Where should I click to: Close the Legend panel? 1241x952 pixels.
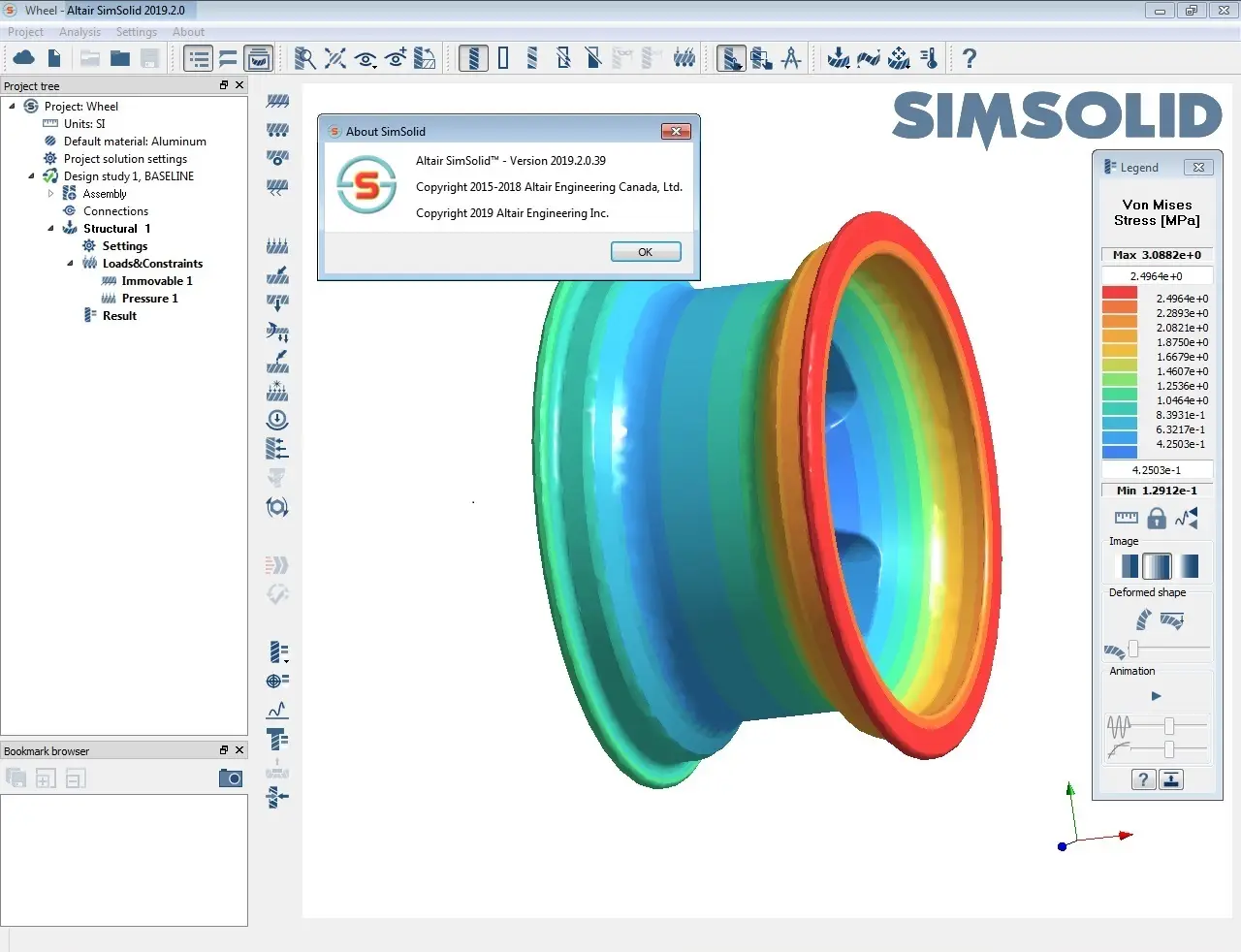(1198, 167)
